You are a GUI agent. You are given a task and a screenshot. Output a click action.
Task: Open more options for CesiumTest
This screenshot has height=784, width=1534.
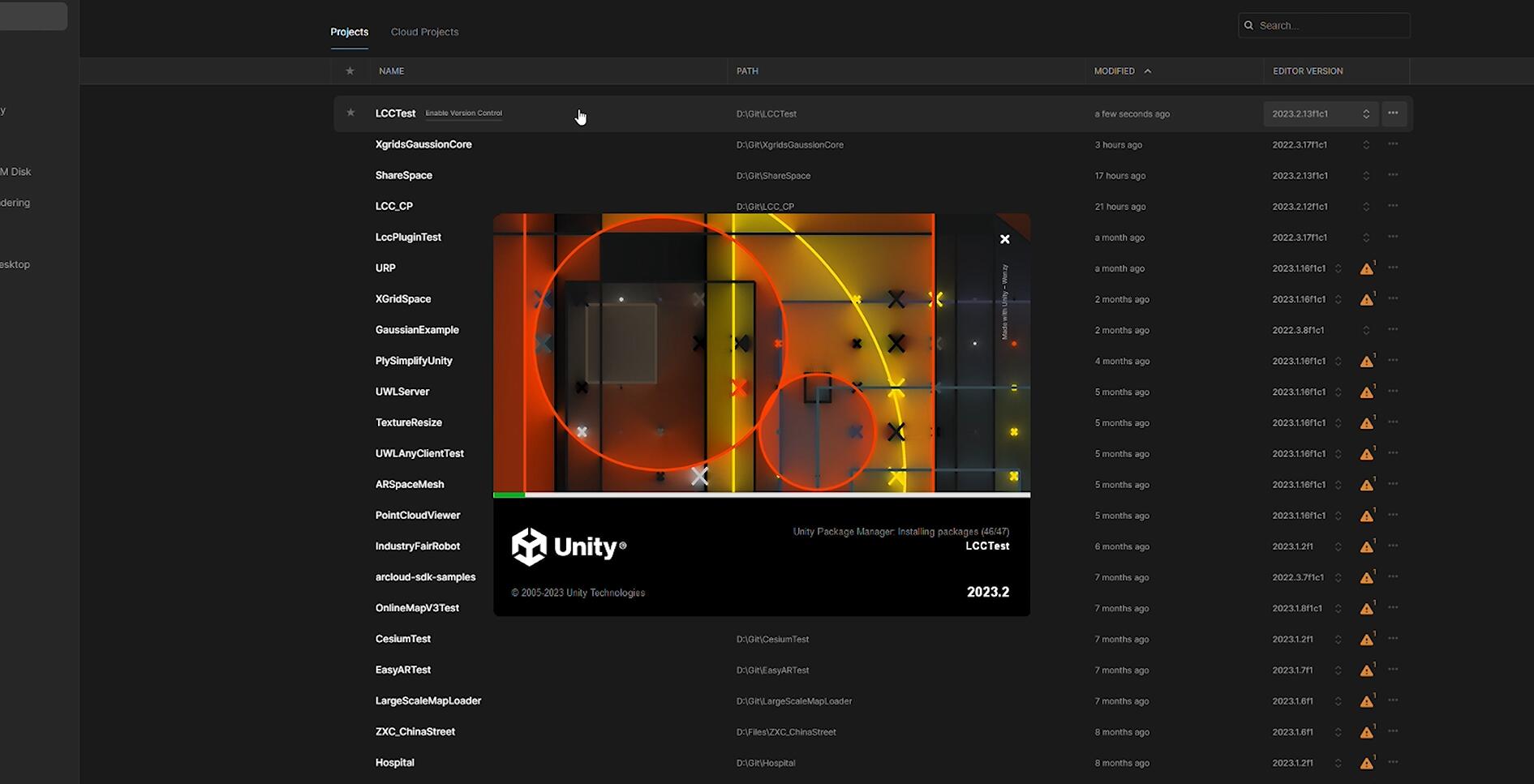pos(1393,638)
